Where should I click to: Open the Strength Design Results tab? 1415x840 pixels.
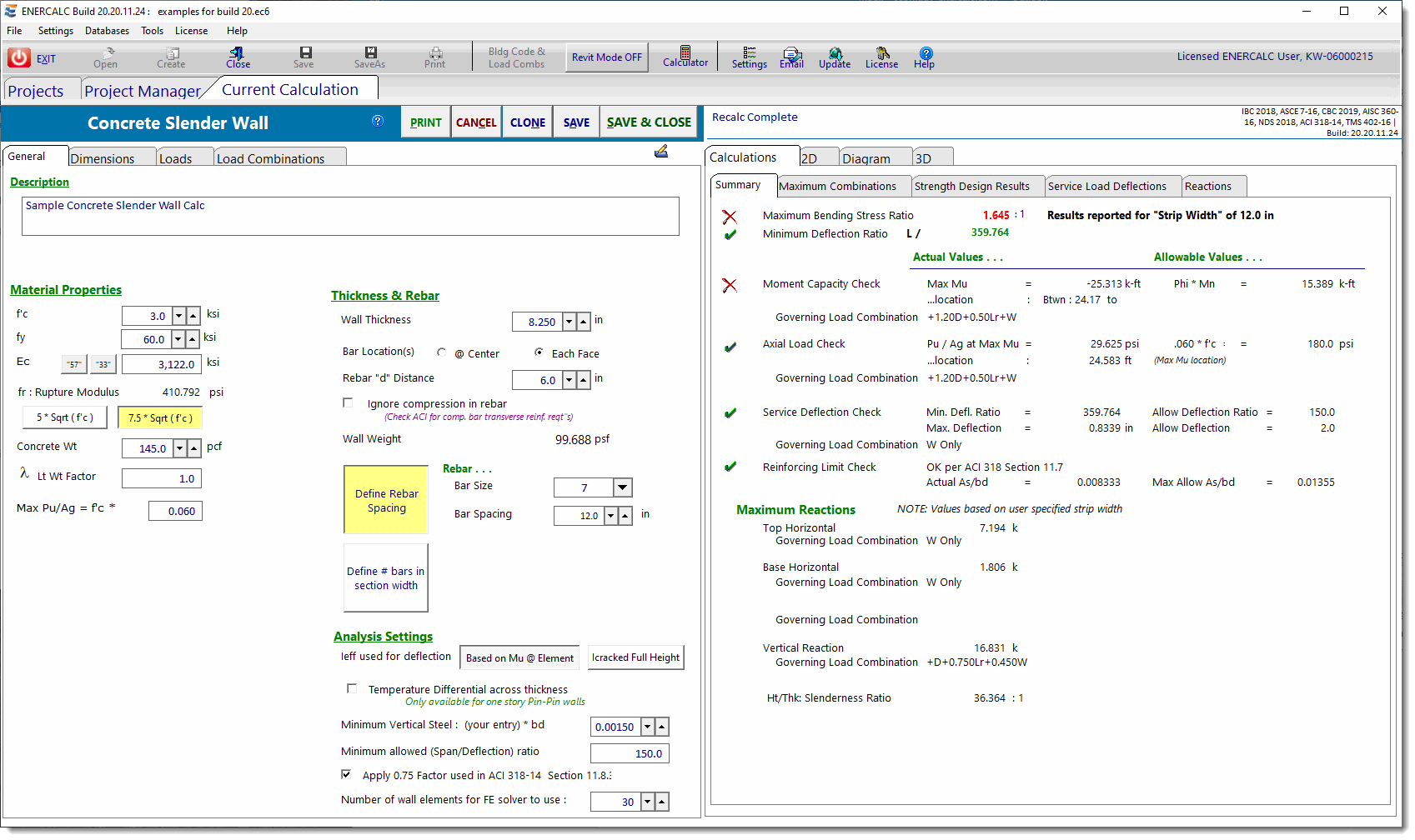[x=971, y=186]
